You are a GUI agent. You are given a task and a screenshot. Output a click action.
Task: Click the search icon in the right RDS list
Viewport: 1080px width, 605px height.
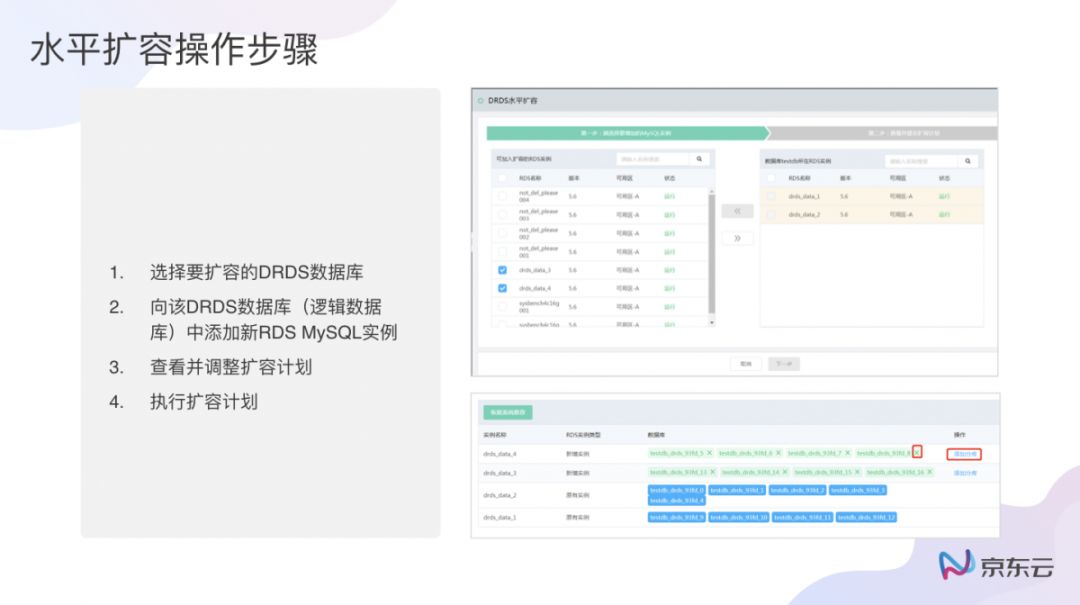point(968,161)
